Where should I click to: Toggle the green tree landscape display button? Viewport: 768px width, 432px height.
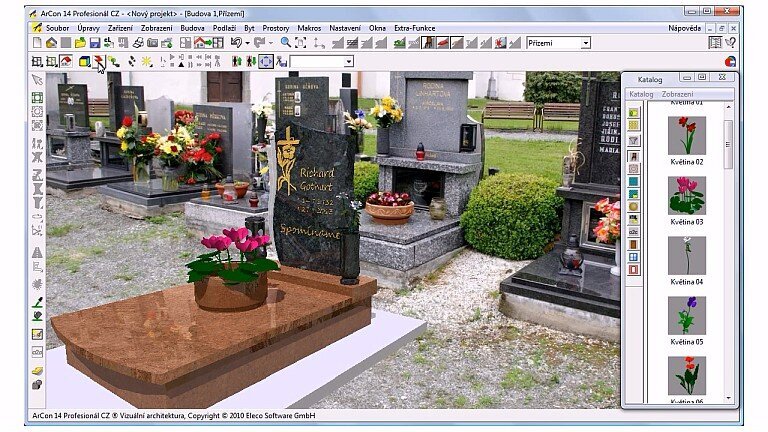[400, 43]
